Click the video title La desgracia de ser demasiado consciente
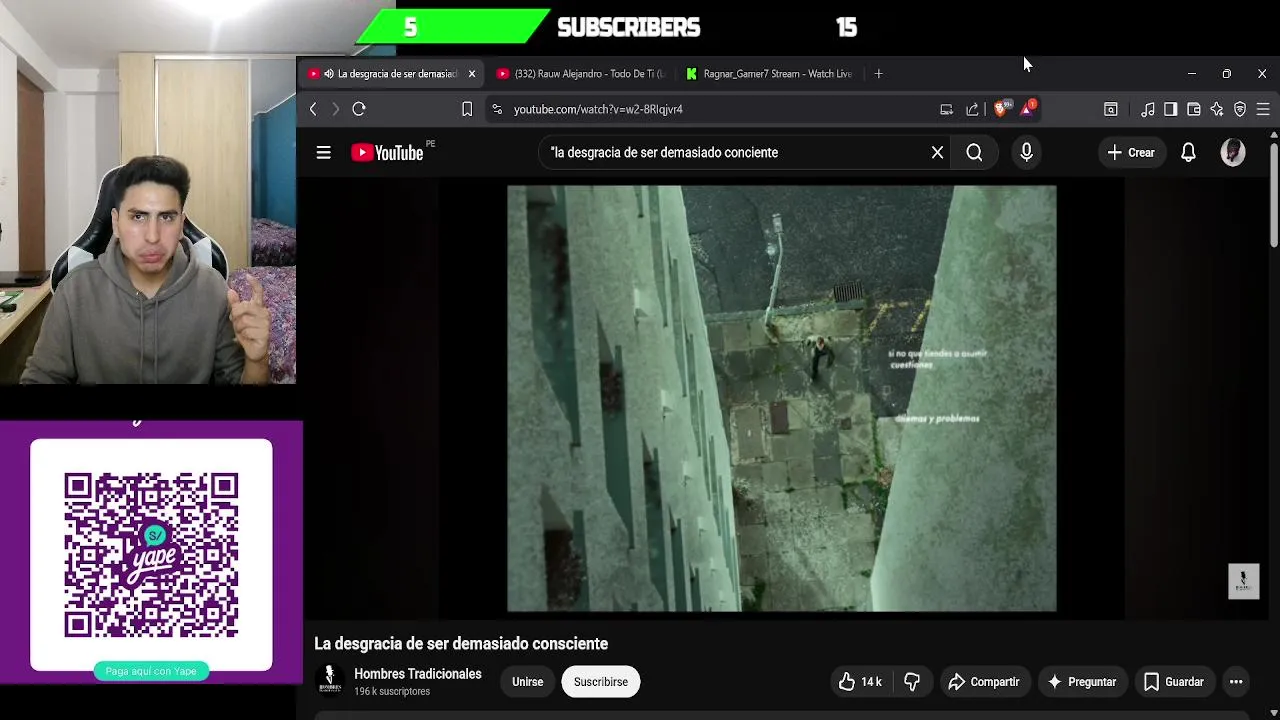This screenshot has width=1280, height=720. [461, 644]
